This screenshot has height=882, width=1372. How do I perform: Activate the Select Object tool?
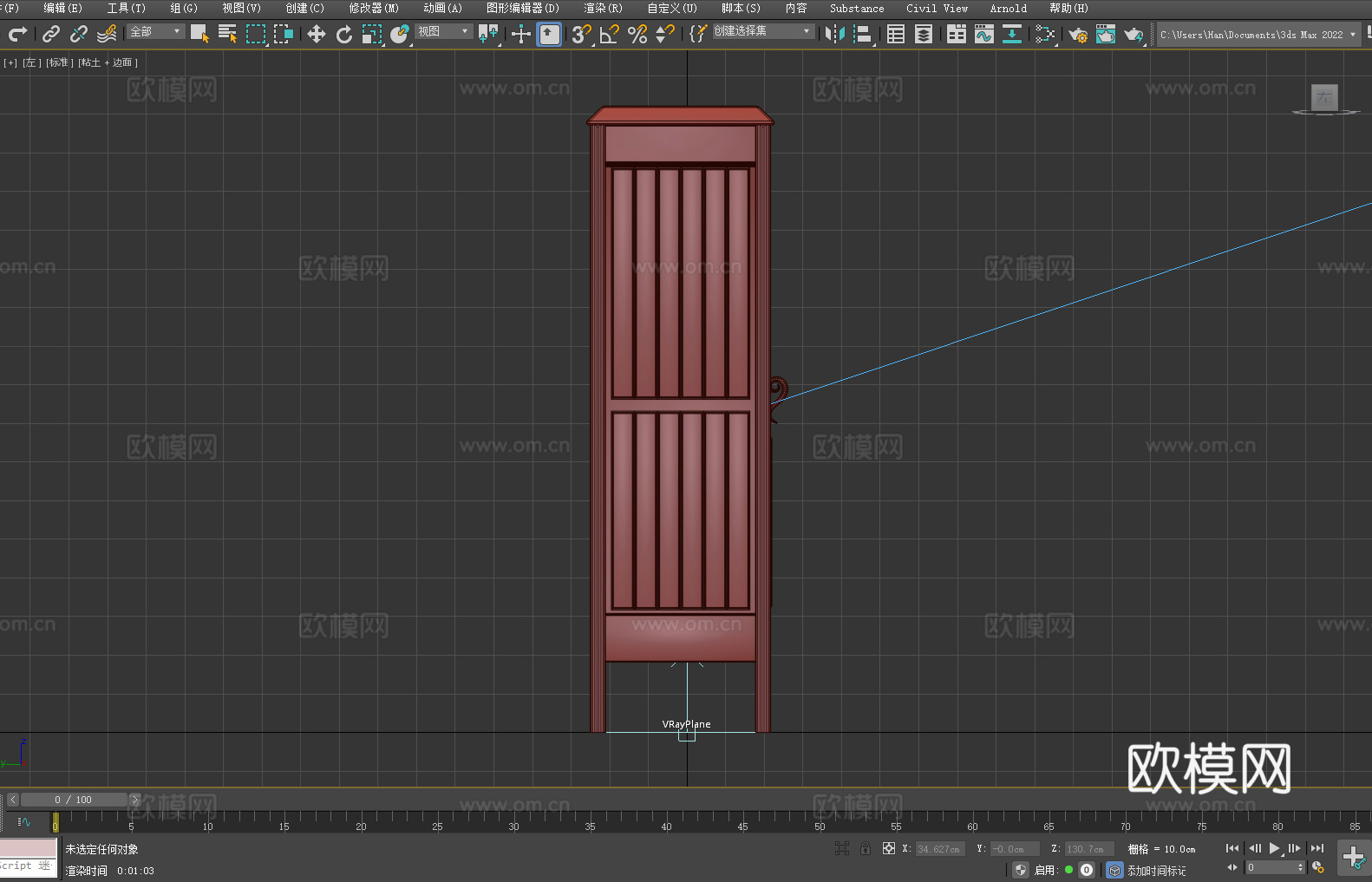199,34
